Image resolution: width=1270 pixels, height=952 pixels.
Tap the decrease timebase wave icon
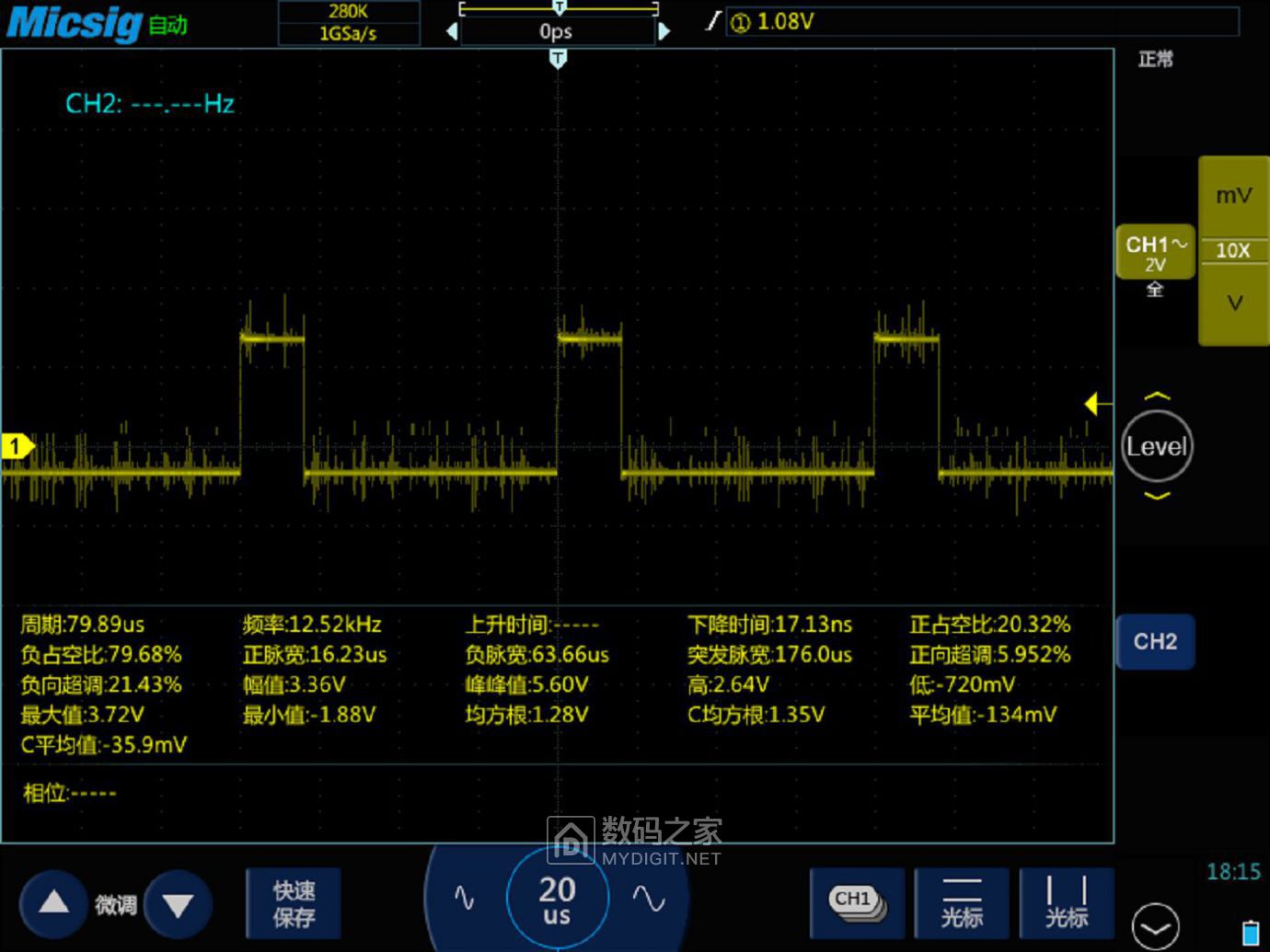(x=465, y=898)
